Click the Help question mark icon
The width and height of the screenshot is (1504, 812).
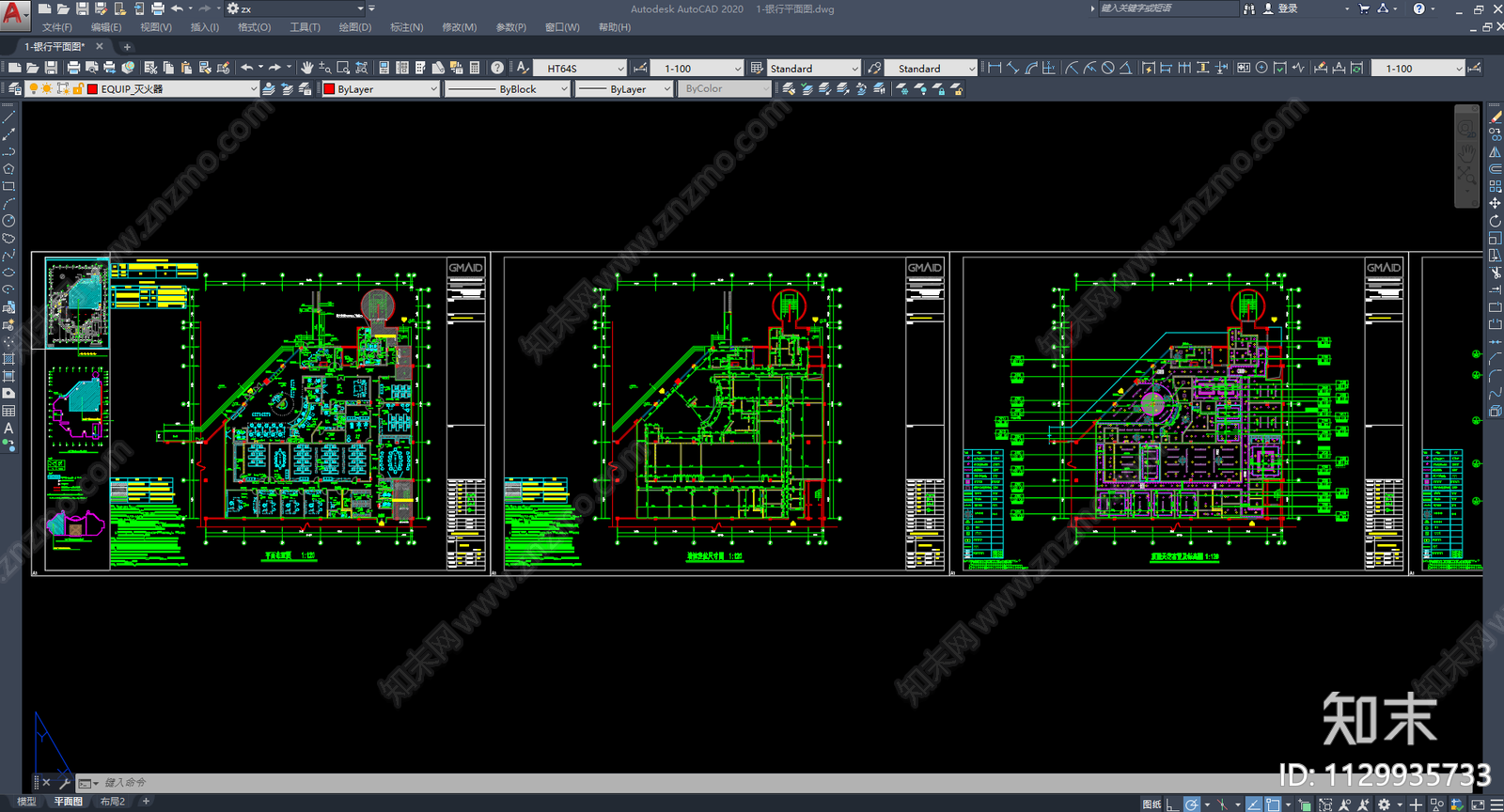497,68
